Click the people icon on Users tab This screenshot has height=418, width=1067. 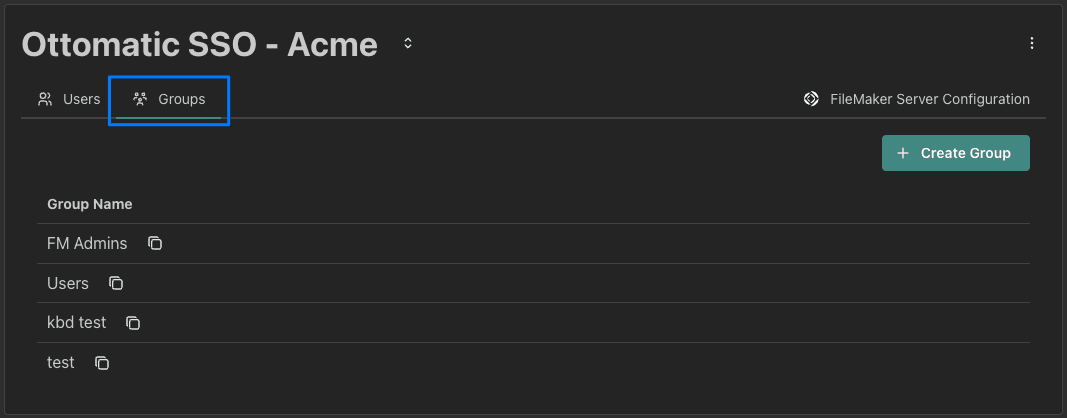pyautogui.click(x=45, y=99)
